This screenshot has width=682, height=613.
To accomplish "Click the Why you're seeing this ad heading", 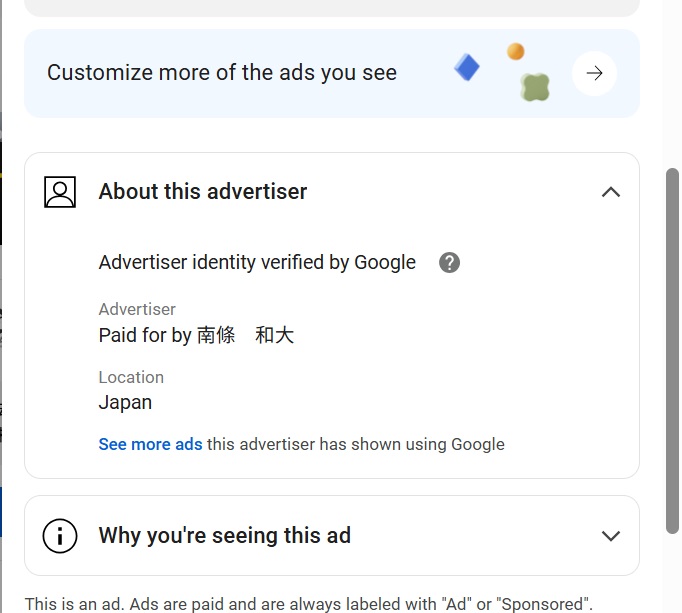I will coord(224,536).
